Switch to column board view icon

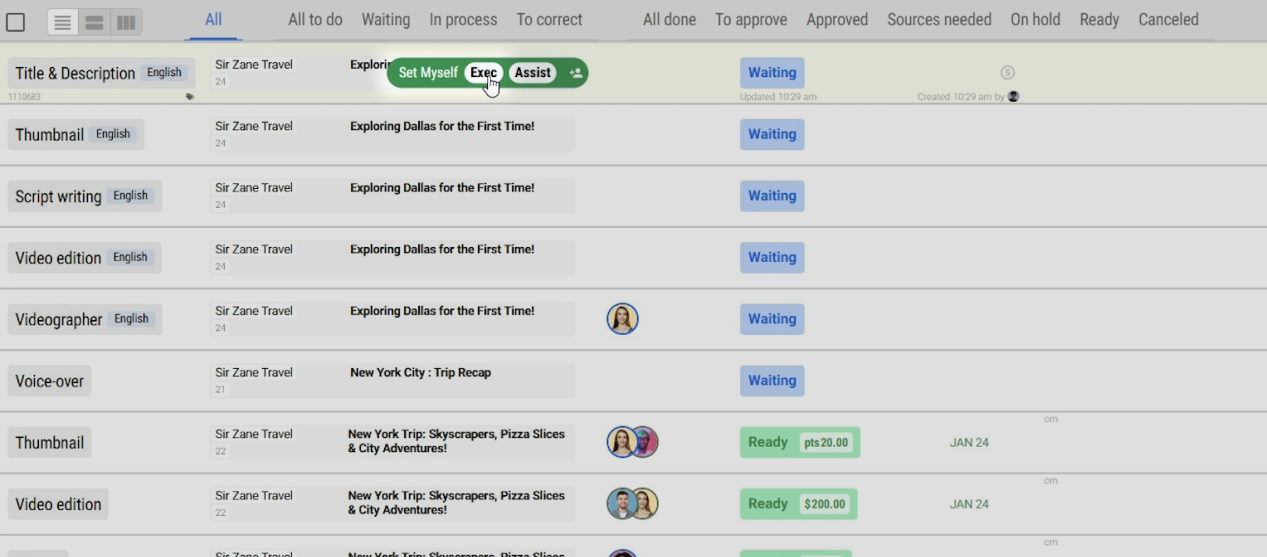(x=126, y=22)
